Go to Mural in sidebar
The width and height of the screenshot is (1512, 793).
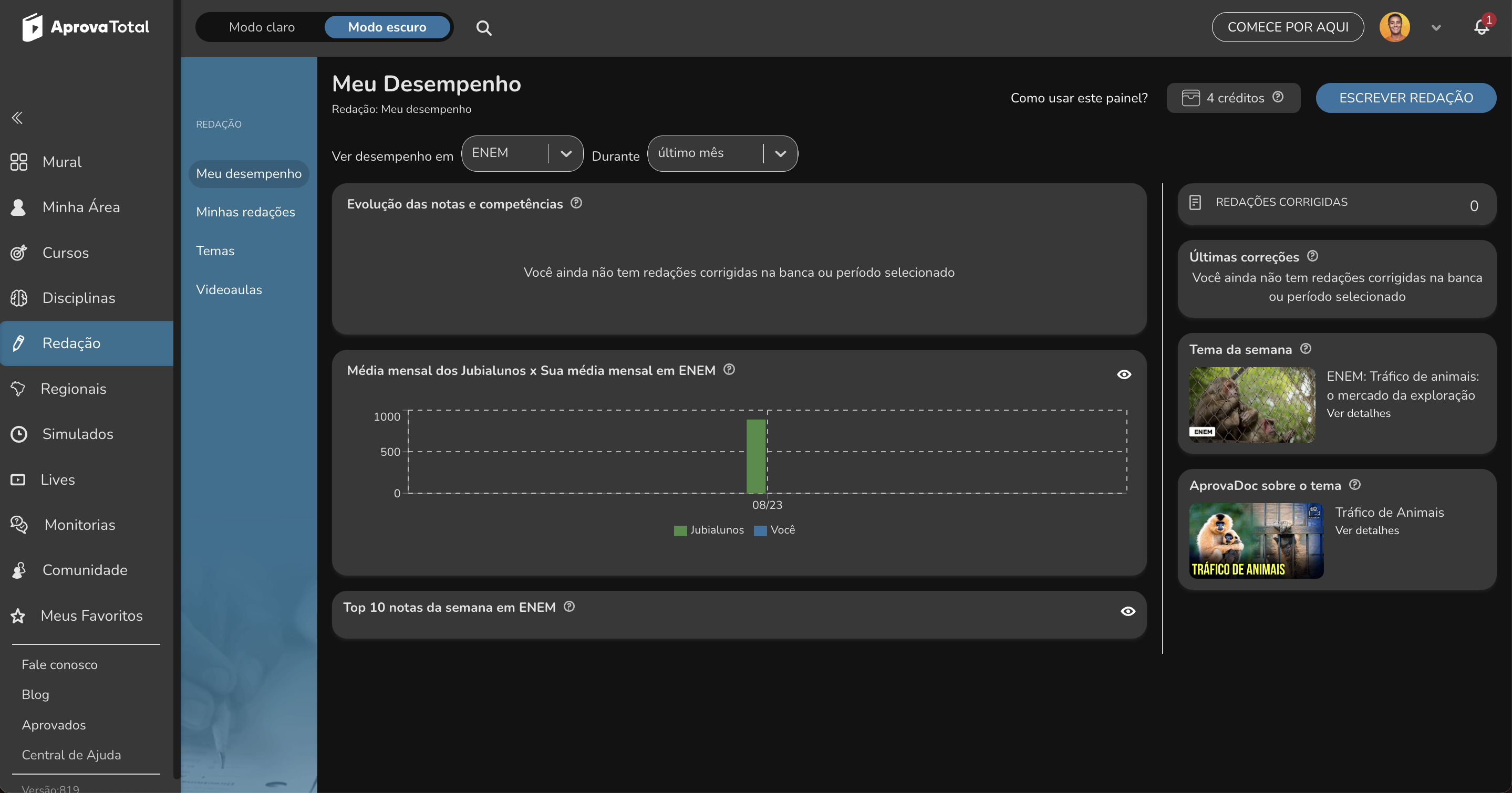point(61,162)
